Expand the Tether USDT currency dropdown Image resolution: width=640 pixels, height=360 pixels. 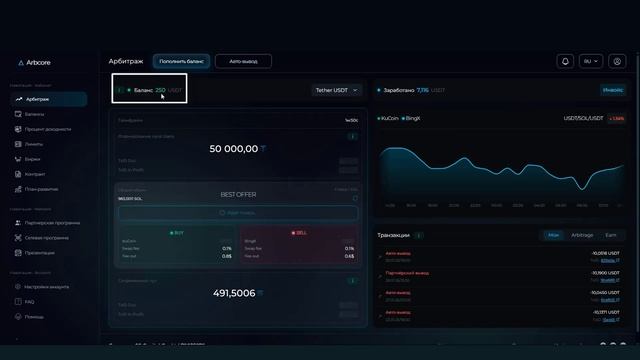337,90
